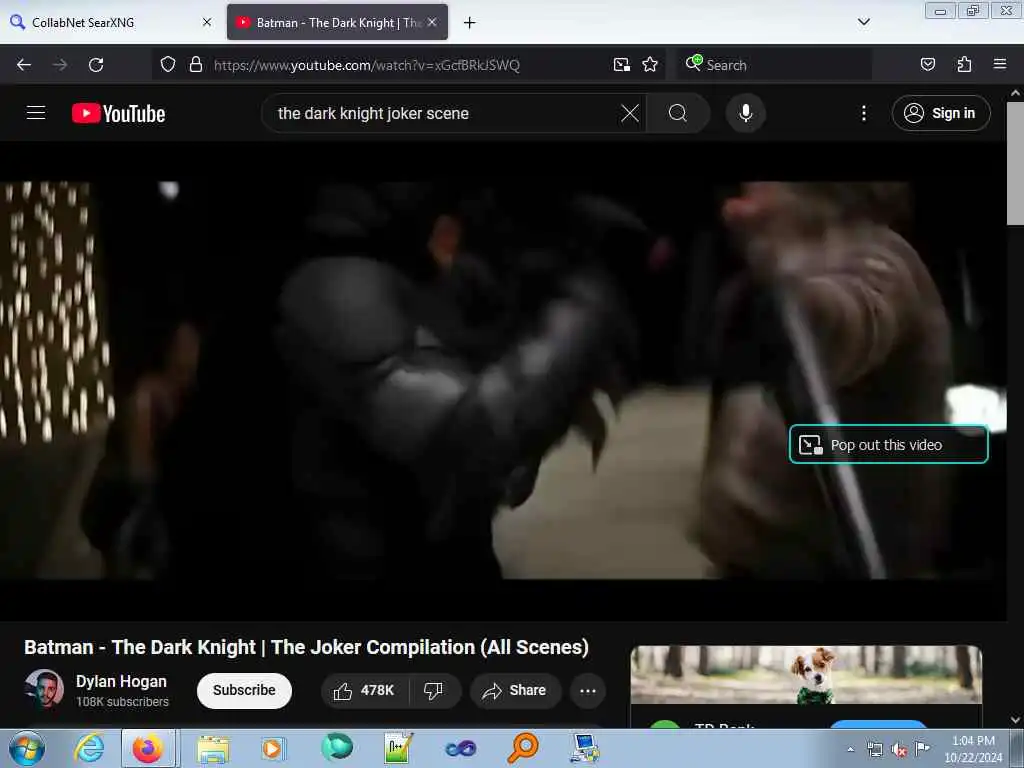Click Firefox icon in the taskbar

coord(148,748)
